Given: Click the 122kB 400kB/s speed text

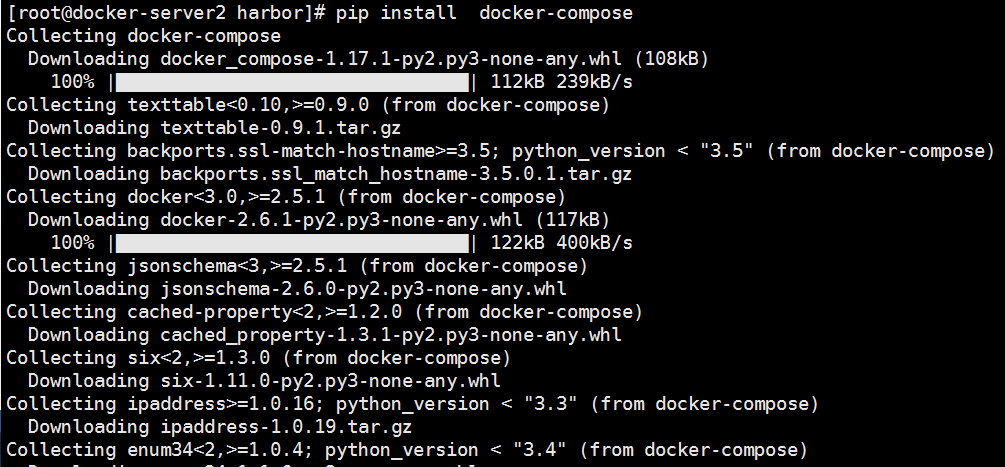Looking at the screenshot, I should [561, 243].
